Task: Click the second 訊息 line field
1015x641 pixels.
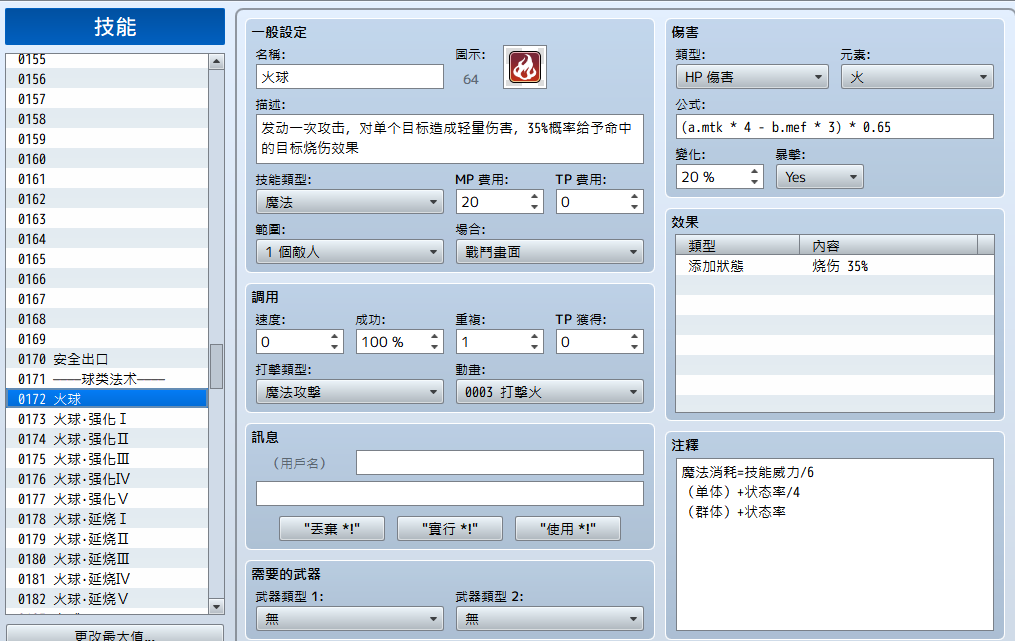Action: tap(450, 493)
